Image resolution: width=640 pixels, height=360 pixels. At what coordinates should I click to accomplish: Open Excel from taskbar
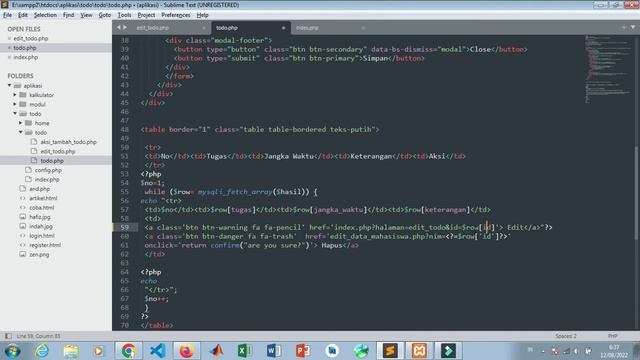[245, 351]
